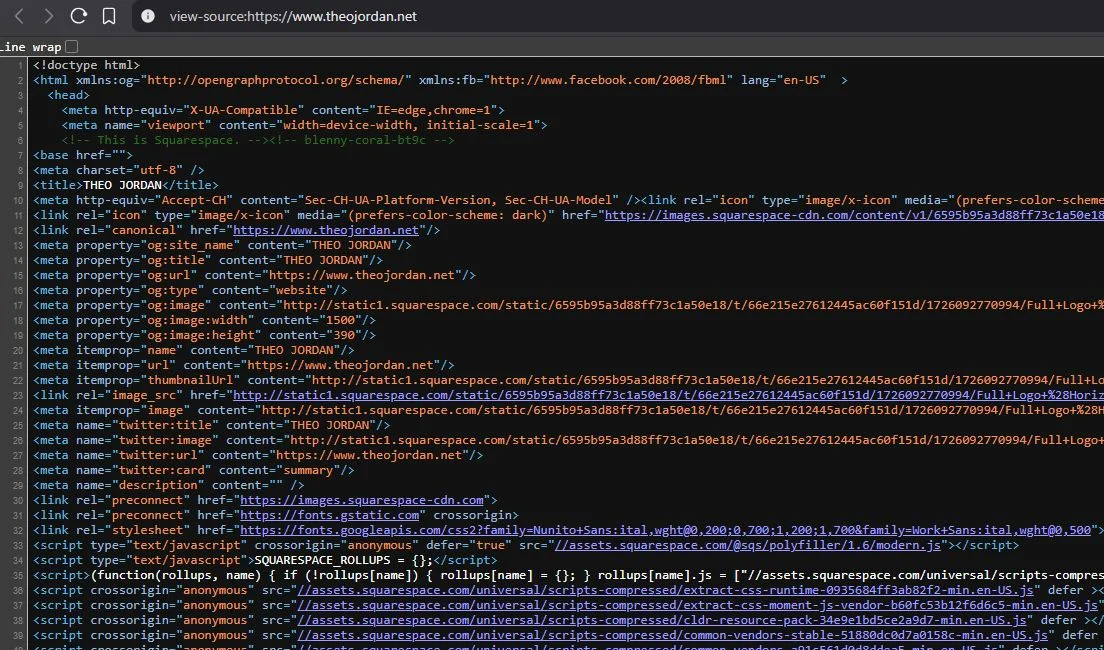Follow the image_src static1.squarespace.com link on line 23

668,395
